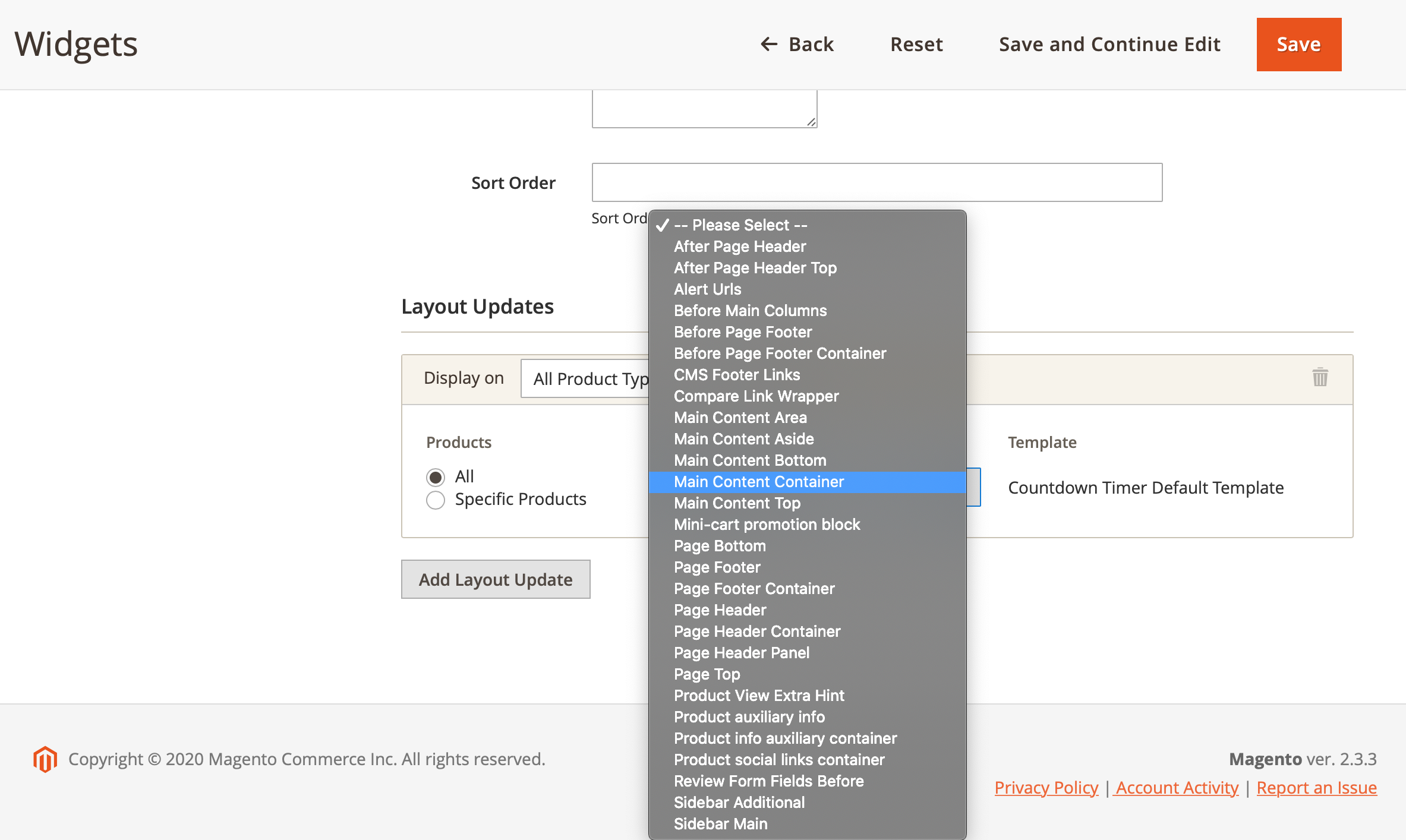The width and height of the screenshot is (1406, 840).
Task: Select Page Bottom option
Action: coord(807,546)
